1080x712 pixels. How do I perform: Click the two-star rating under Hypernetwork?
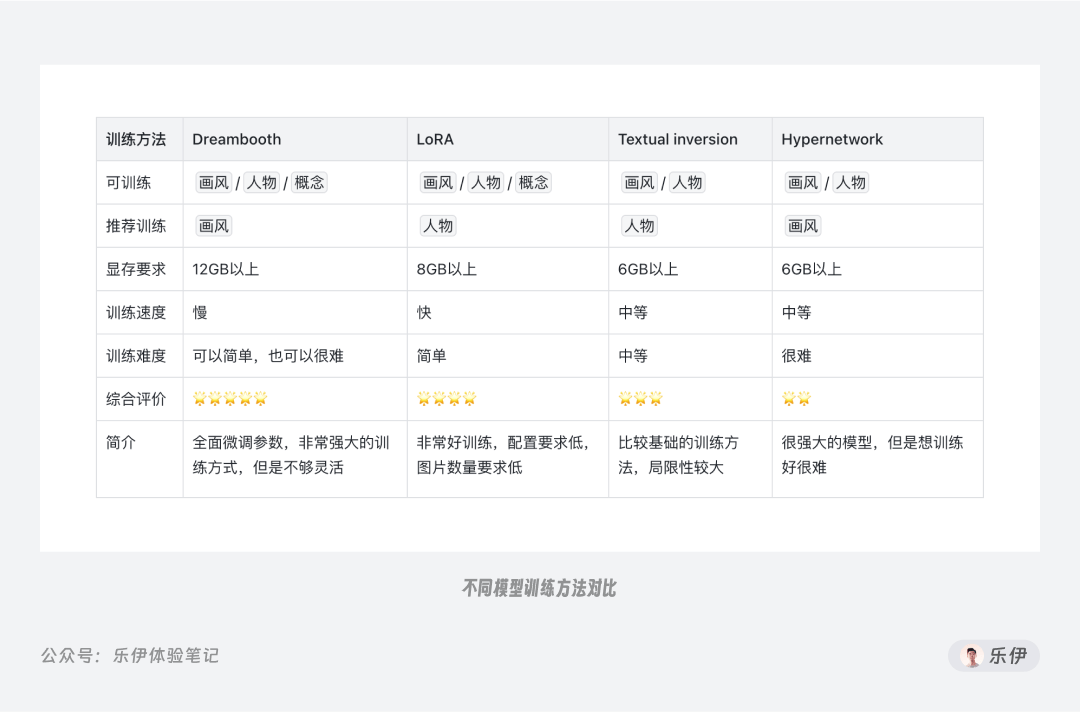[796, 399]
